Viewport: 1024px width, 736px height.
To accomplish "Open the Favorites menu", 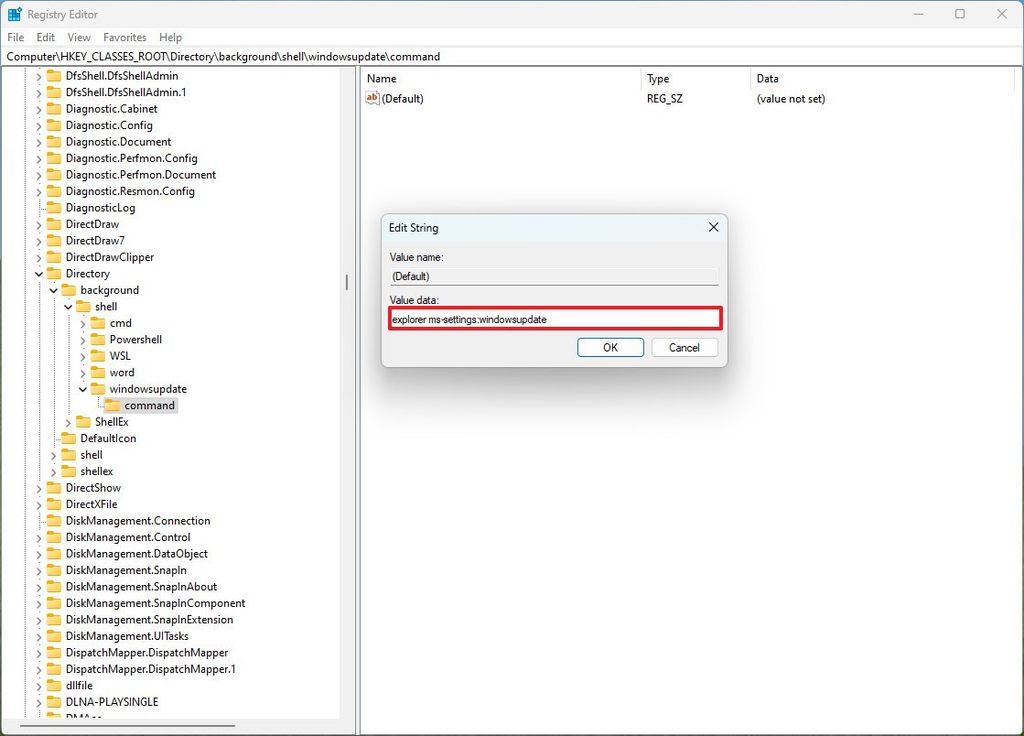I will 124,36.
